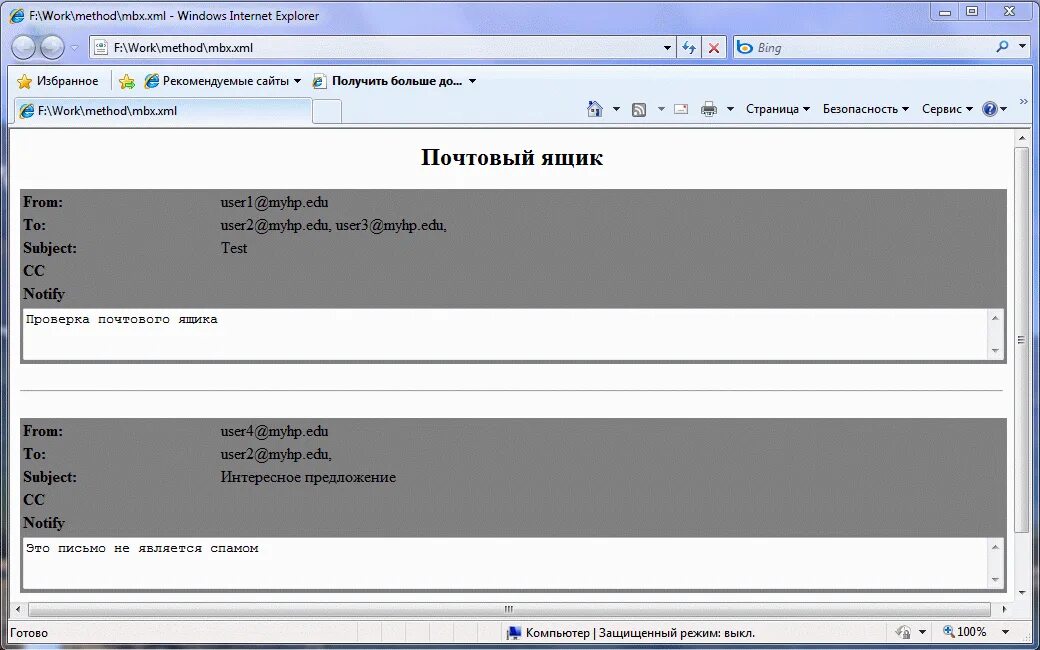Click the Back navigation button
Image resolution: width=1040 pixels, height=650 pixels.
23,48
